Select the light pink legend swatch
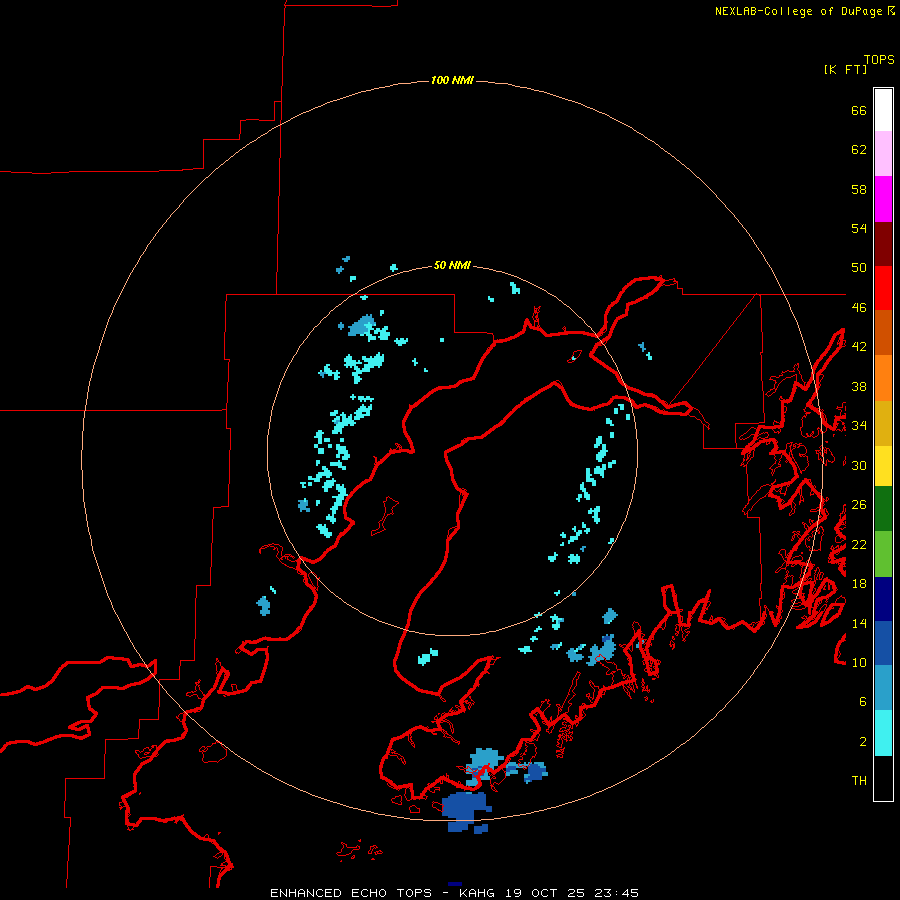The image size is (900, 900). [x=883, y=153]
